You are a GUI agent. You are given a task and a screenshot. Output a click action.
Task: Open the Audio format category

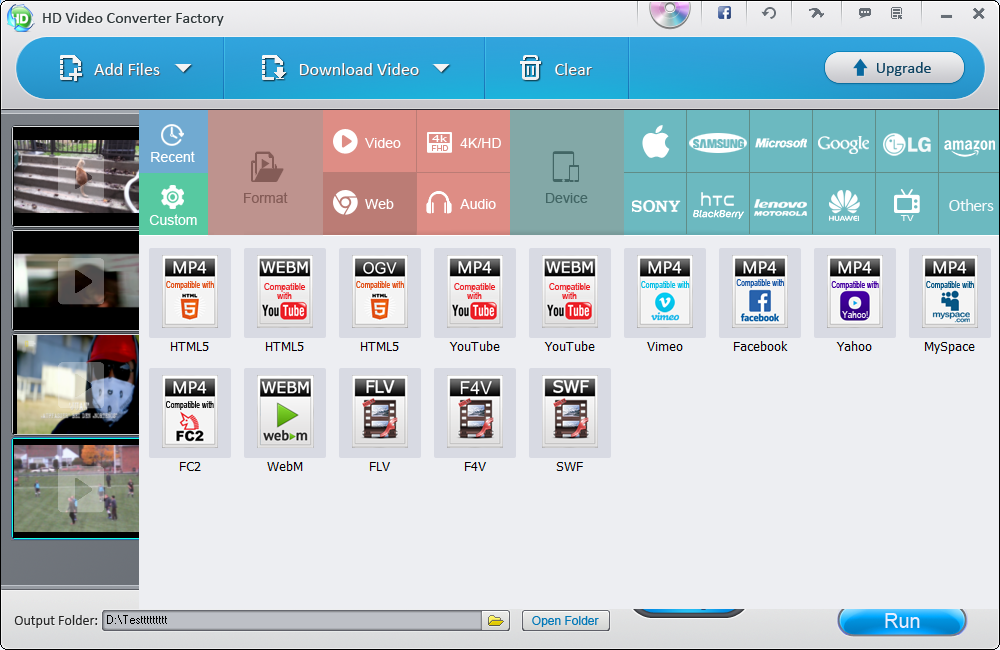click(x=464, y=204)
